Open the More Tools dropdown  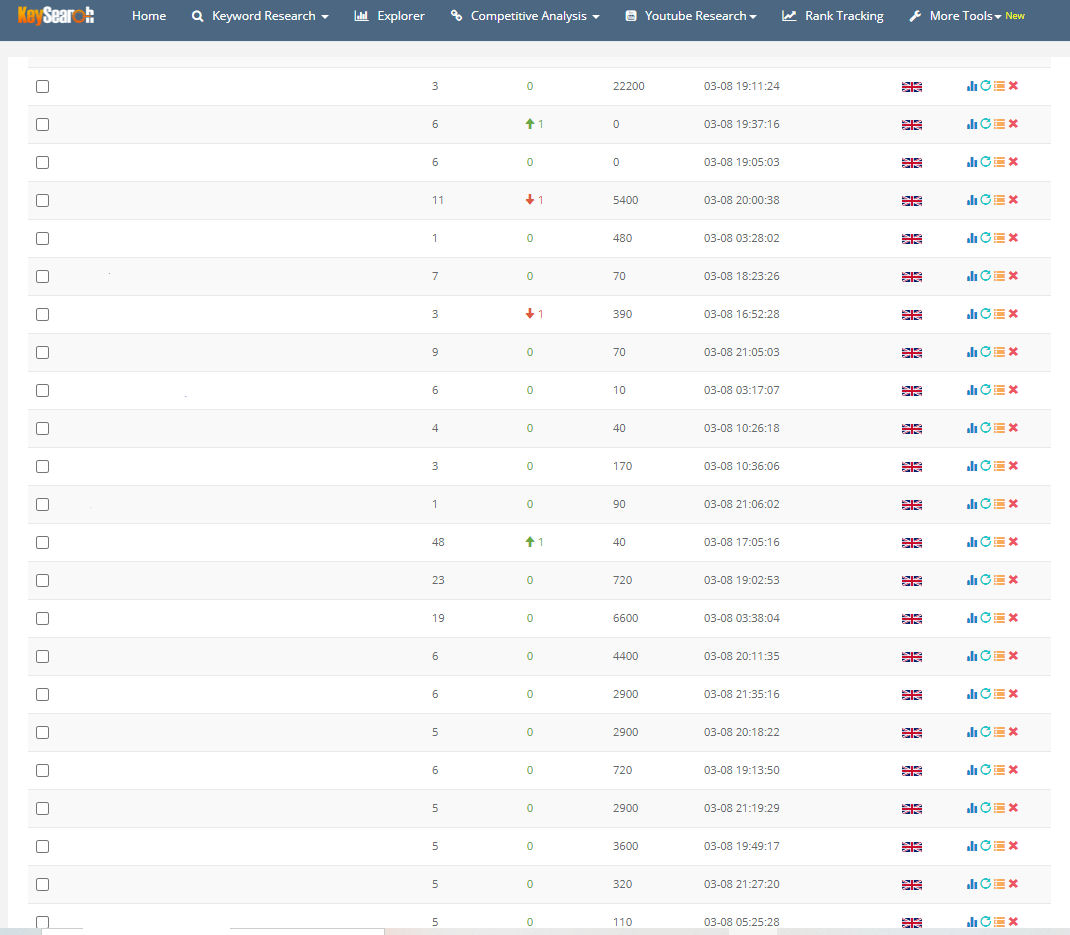tap(955, 16)
